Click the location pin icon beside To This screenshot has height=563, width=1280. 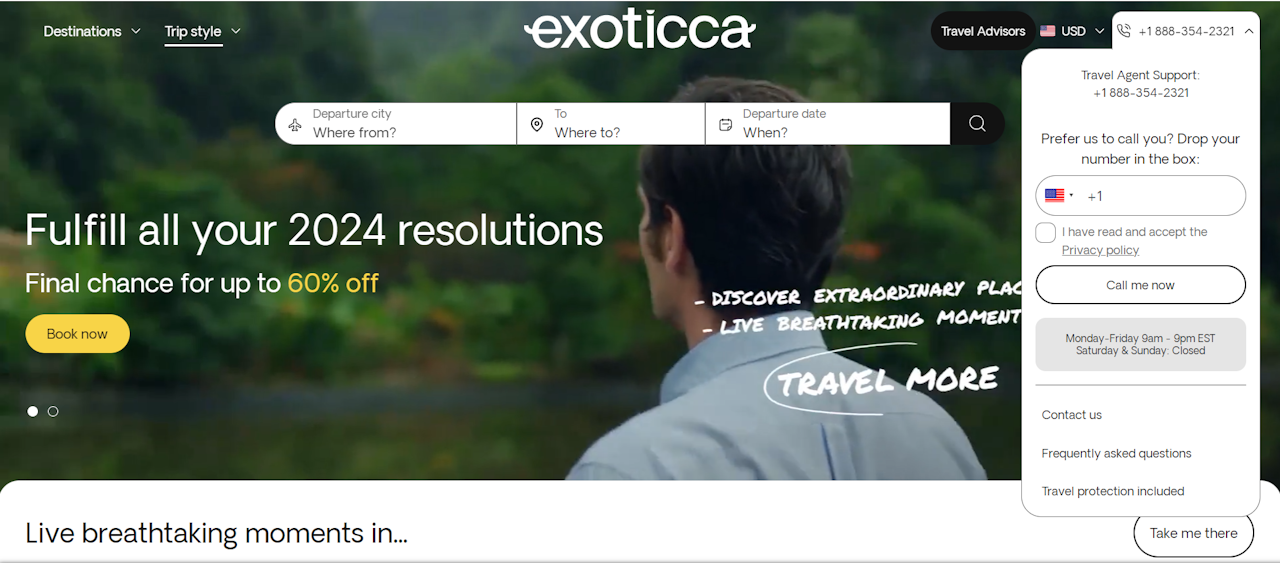pyautogui.click(x=536, y=125)
